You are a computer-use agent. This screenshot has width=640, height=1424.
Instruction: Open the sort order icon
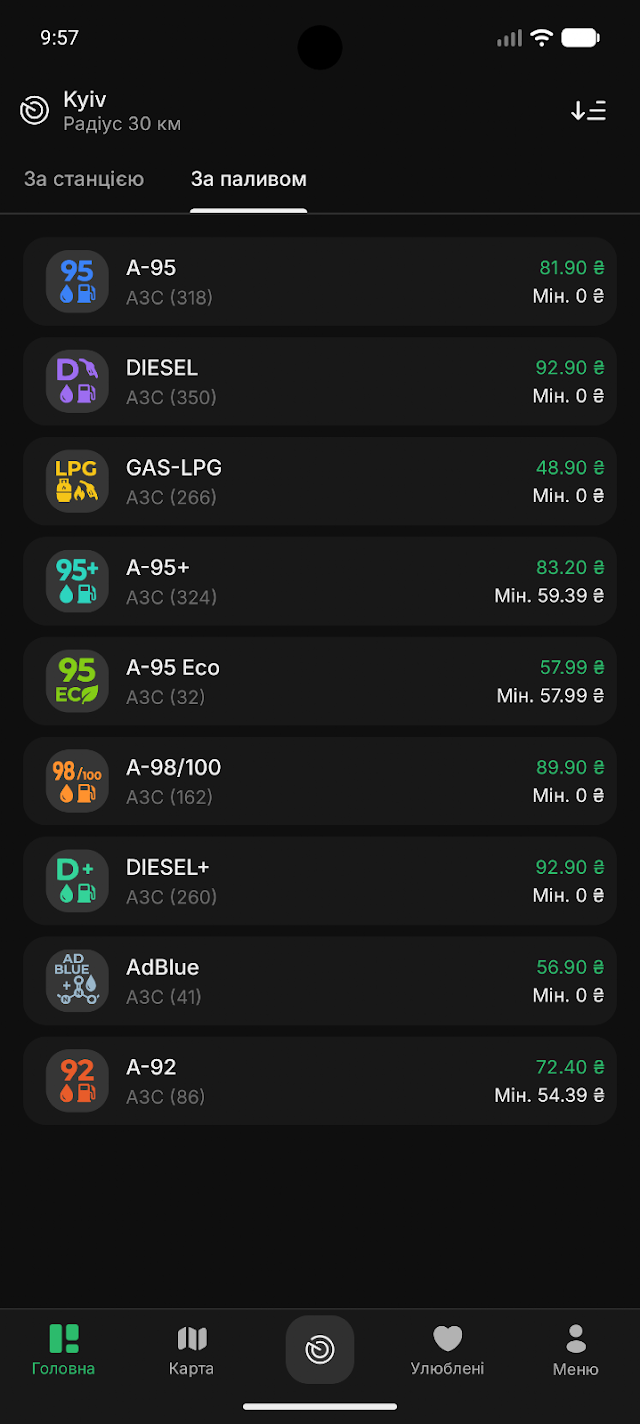[x=588, y=110]
